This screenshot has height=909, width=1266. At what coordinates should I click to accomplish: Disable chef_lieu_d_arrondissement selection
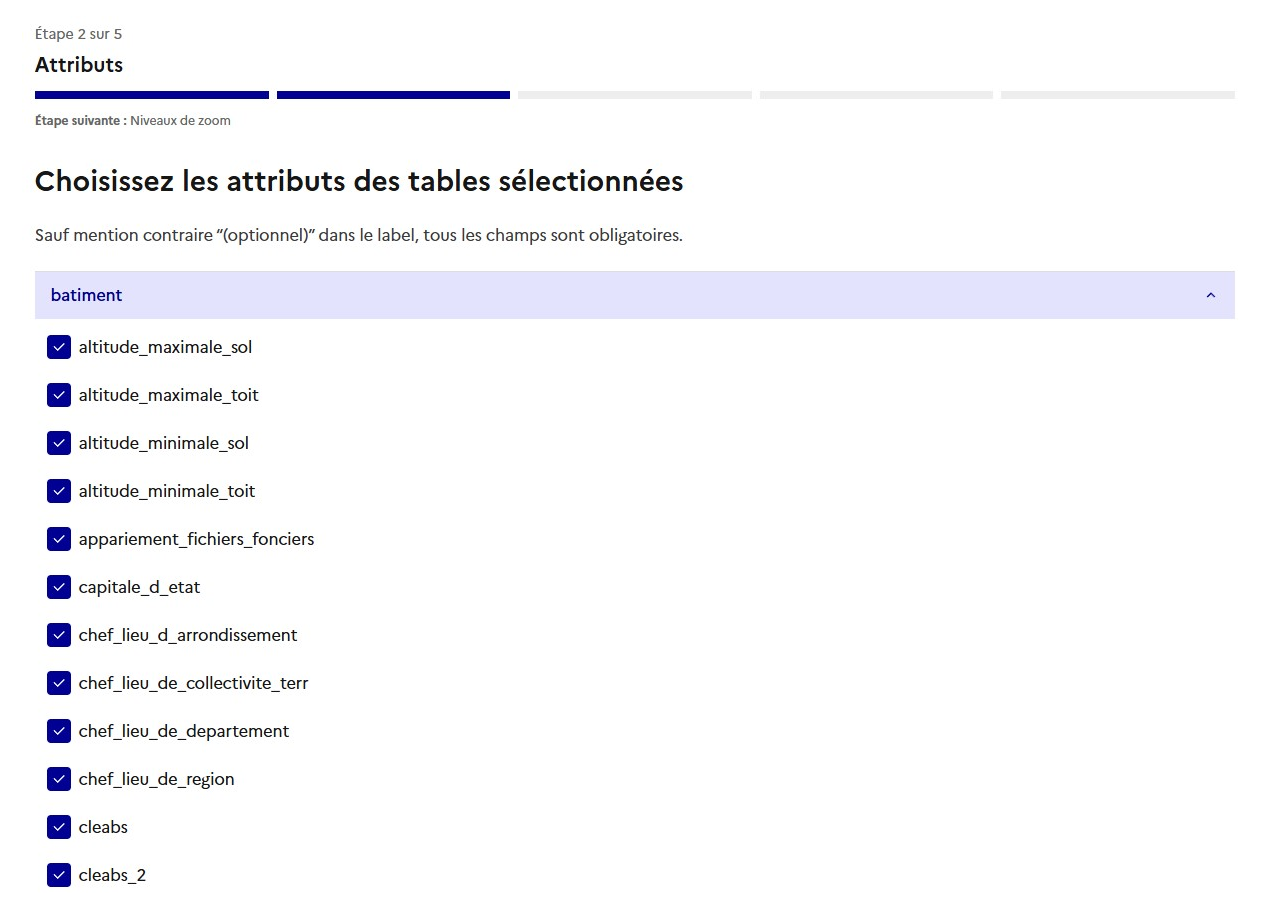[x=59, y=635]
